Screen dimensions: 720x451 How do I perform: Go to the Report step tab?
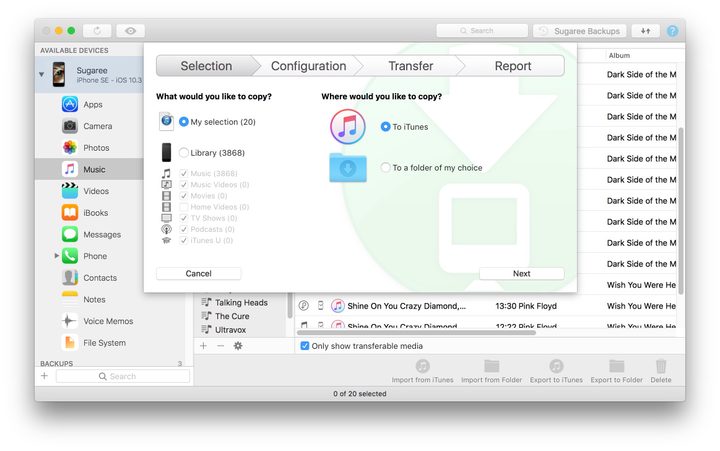pyautogui.click(x=513, y=66)
